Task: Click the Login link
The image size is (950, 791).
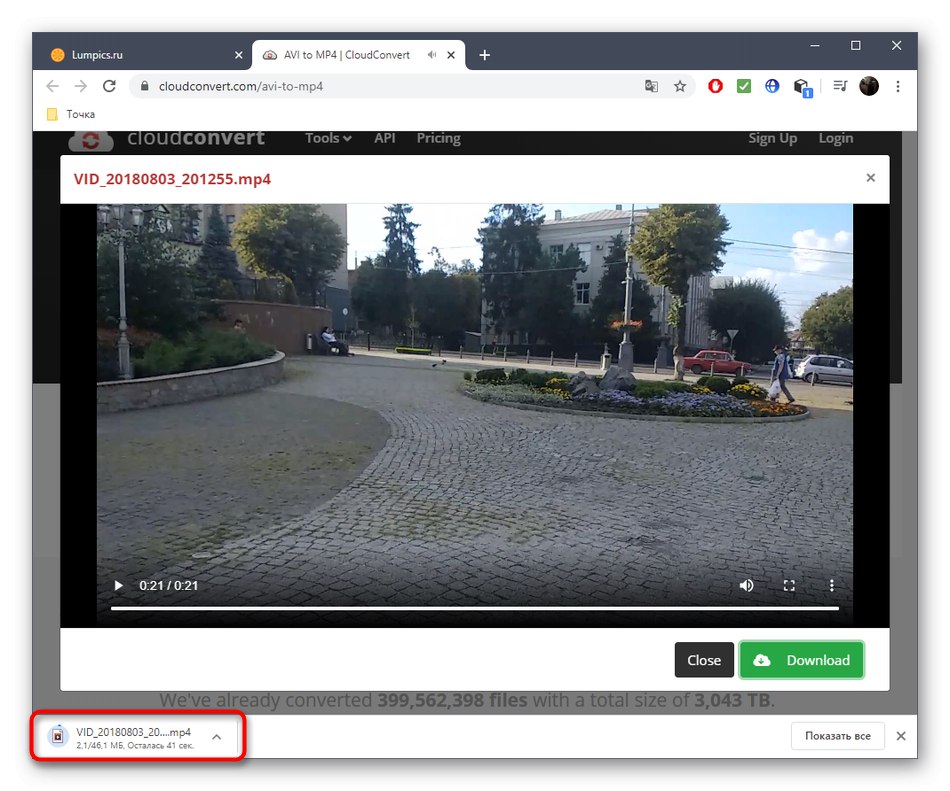Action: tap(835, 138)
